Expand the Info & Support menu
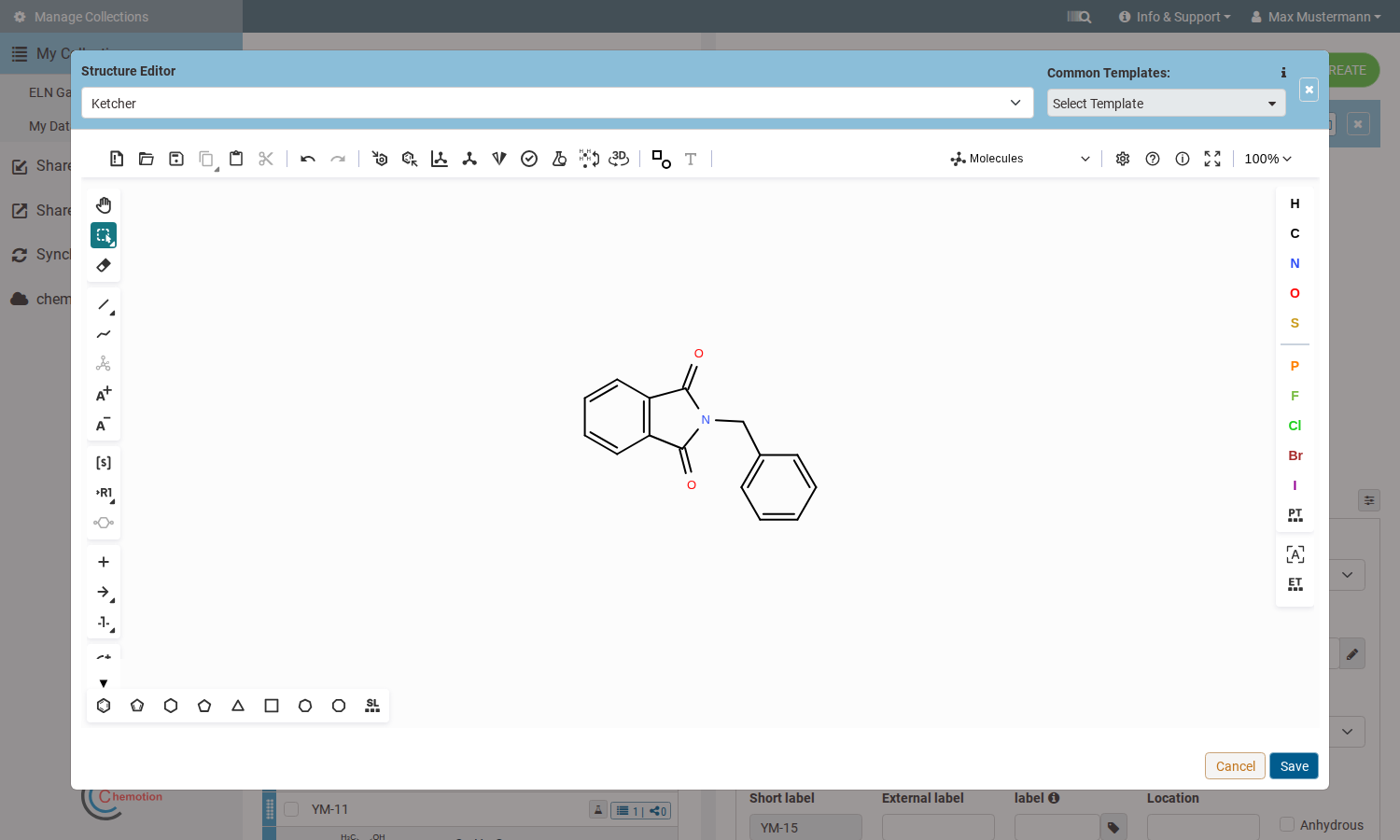 click(x=1174, y=17)
